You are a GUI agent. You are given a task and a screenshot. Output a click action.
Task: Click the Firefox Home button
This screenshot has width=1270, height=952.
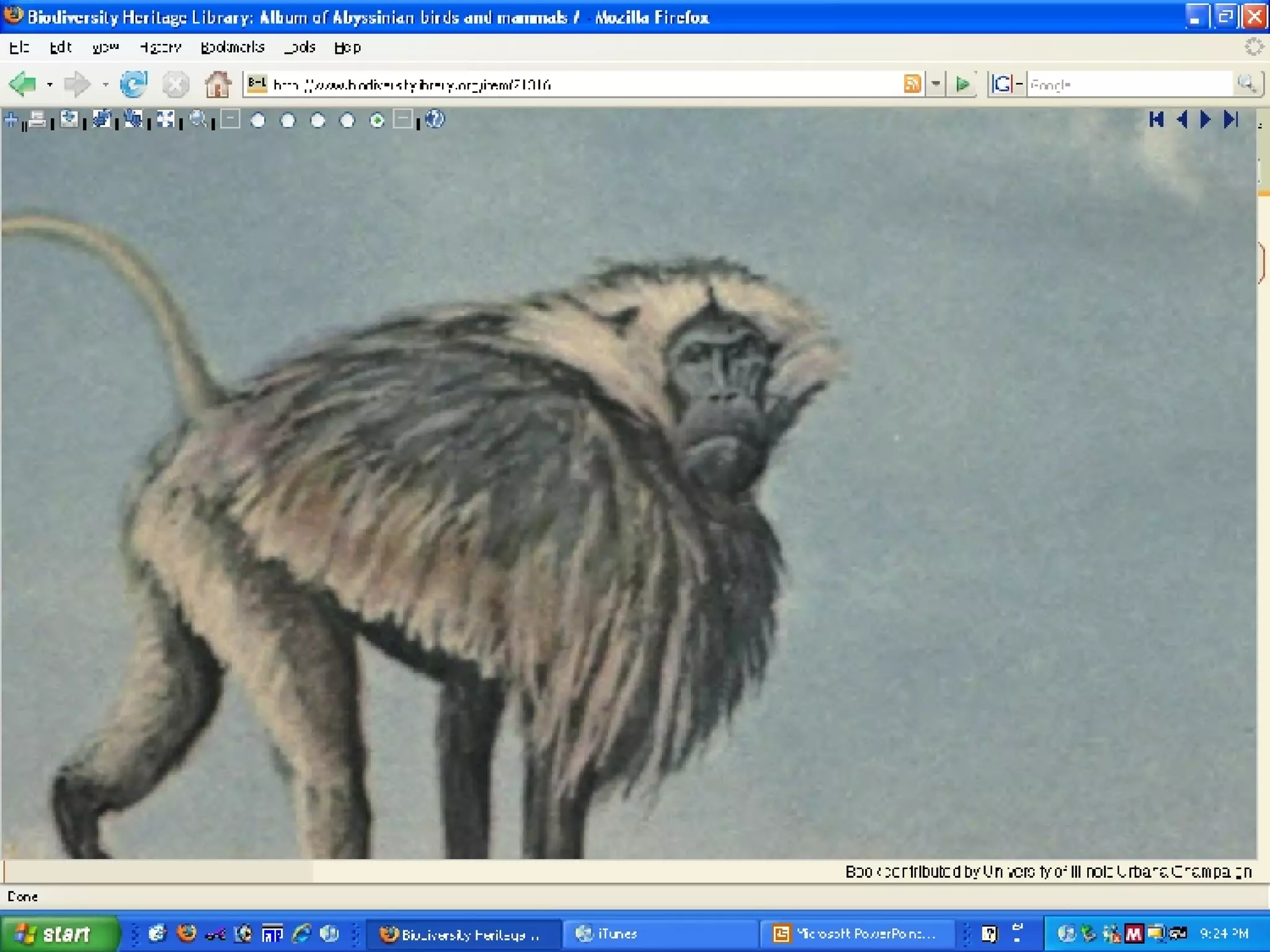[x=217, y=84]
